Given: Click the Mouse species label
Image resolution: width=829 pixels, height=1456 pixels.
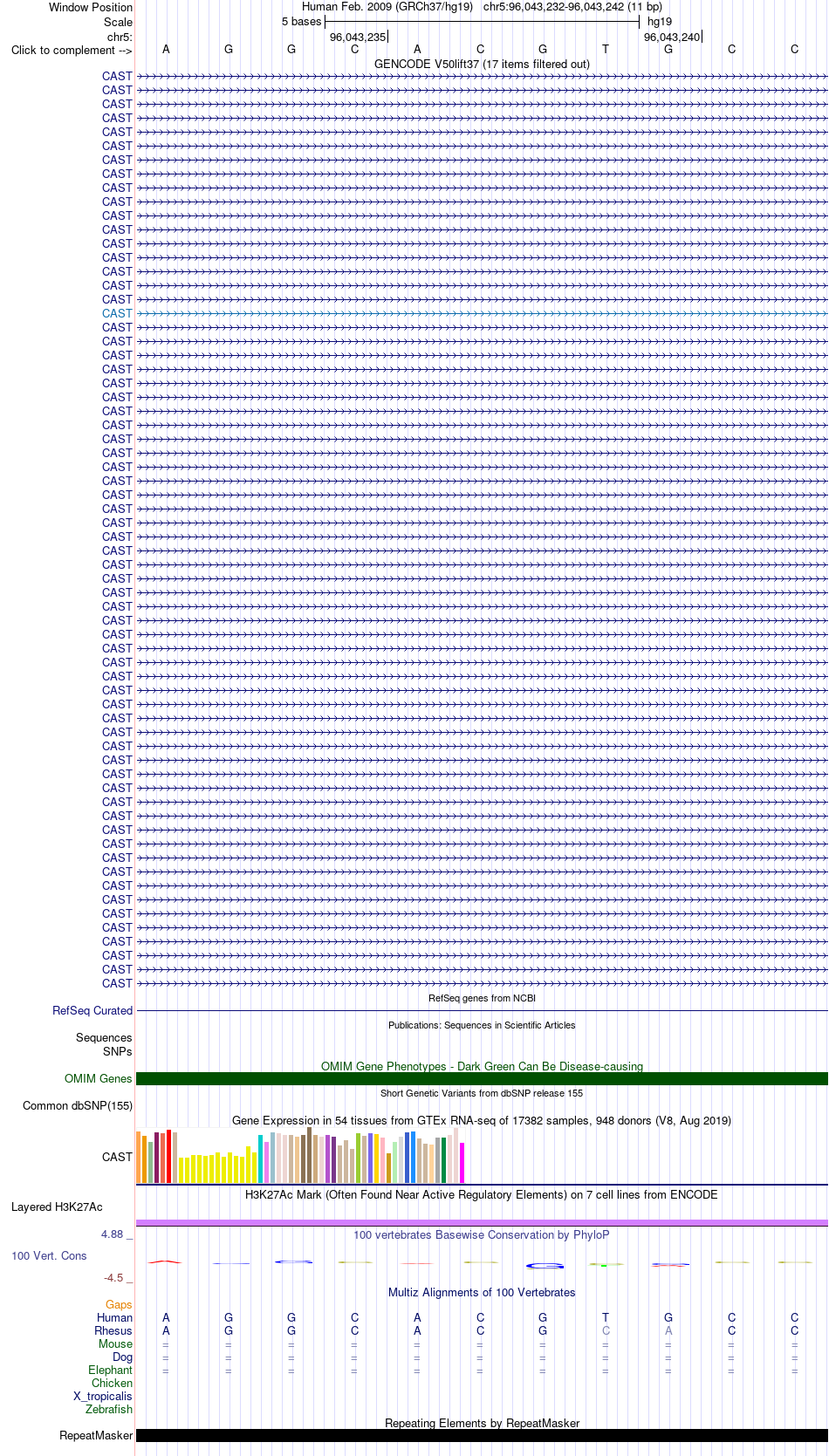Looking at the screenshot, I should [x=115, y=1343].
